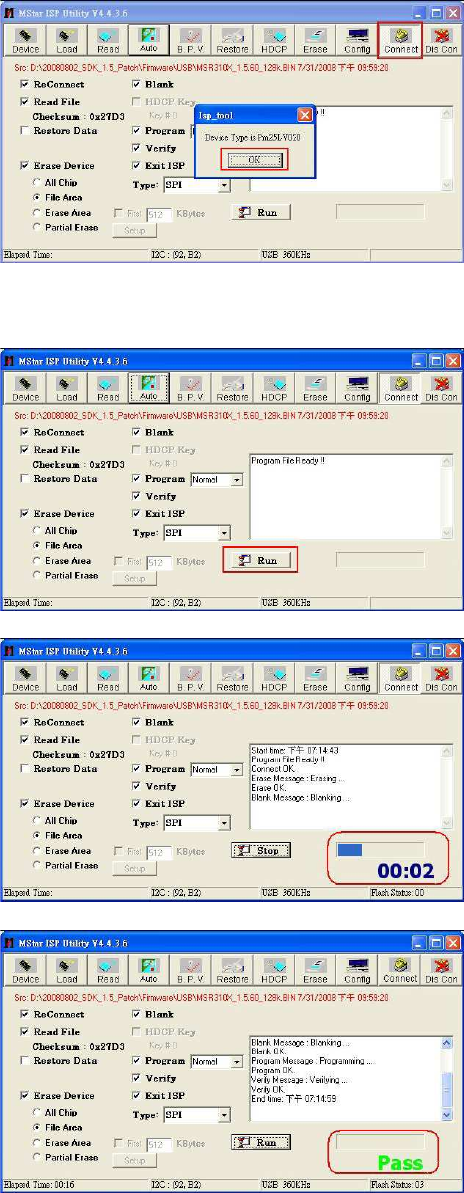Click Run button in window showing Pass
464x1193 pixels.
[x=260, y=1143]
